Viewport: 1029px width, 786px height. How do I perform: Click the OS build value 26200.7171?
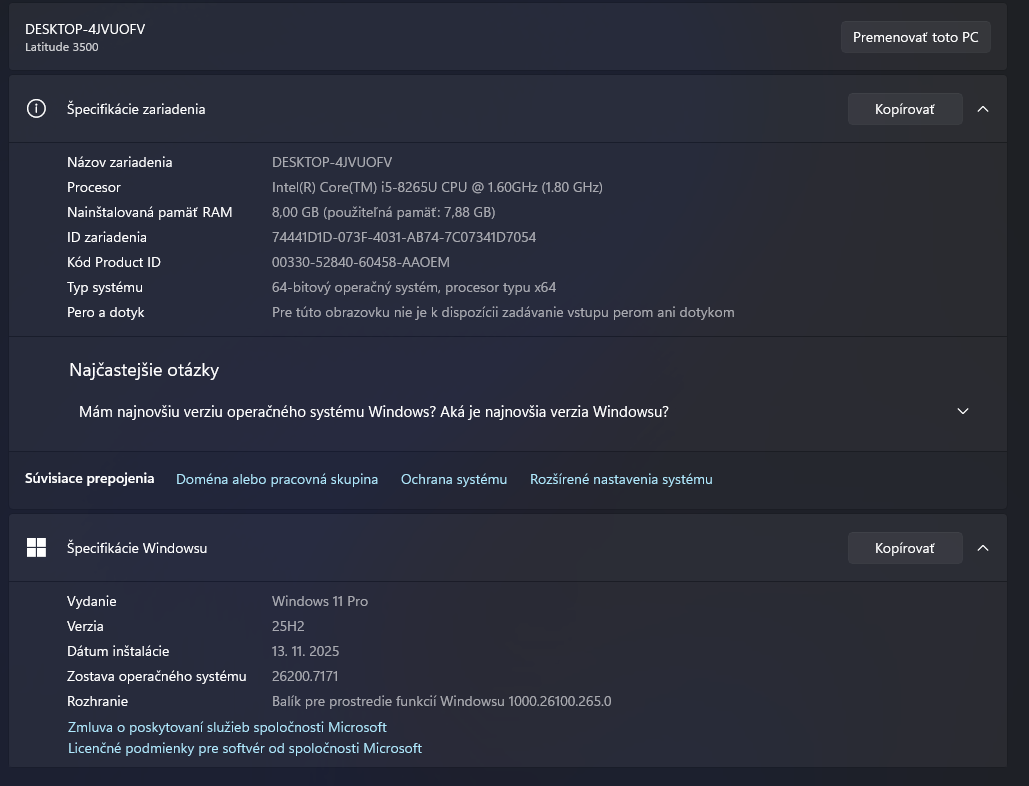(x=305, y=676)
